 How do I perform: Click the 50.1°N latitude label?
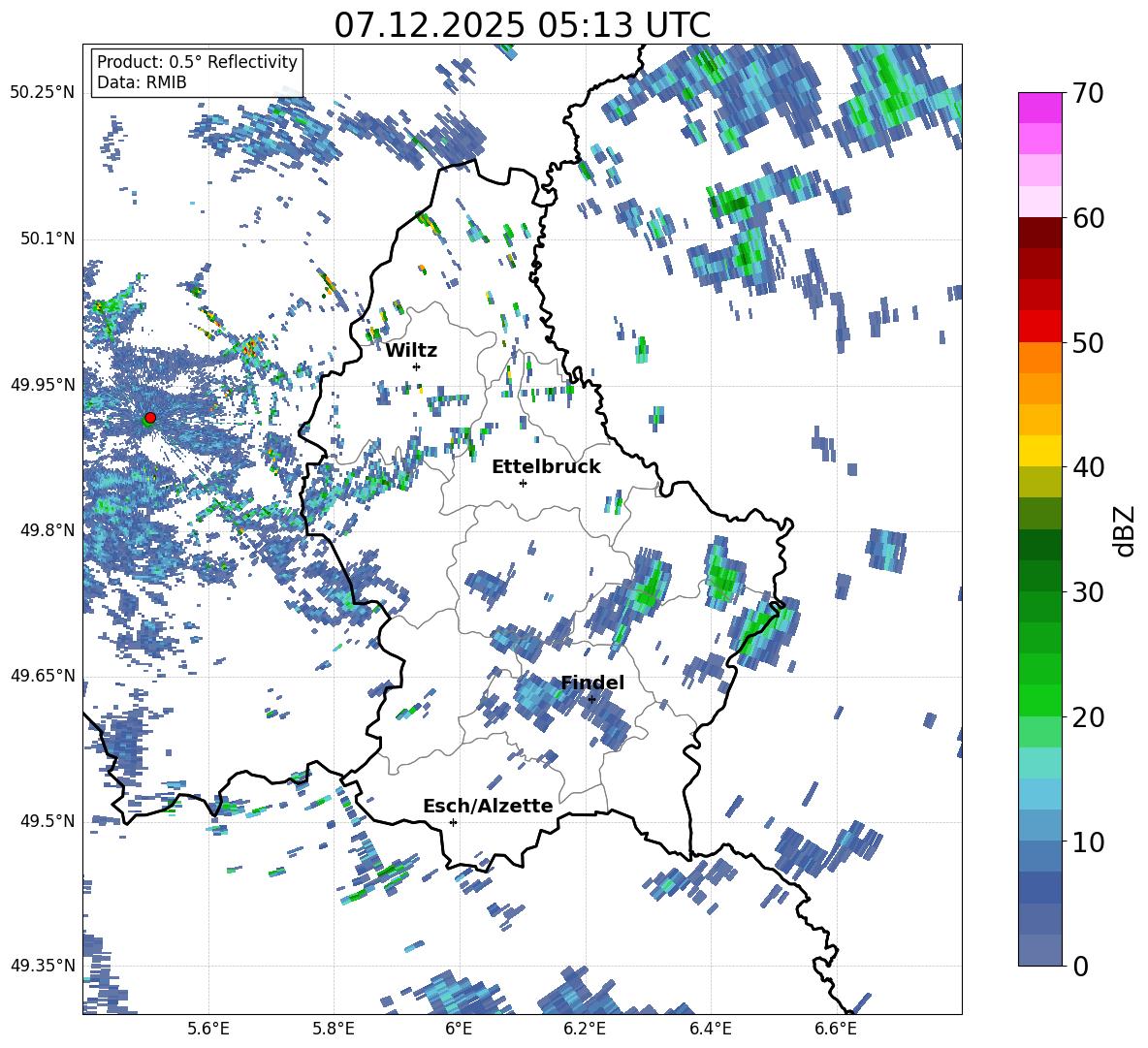click(x=48, y=239)
